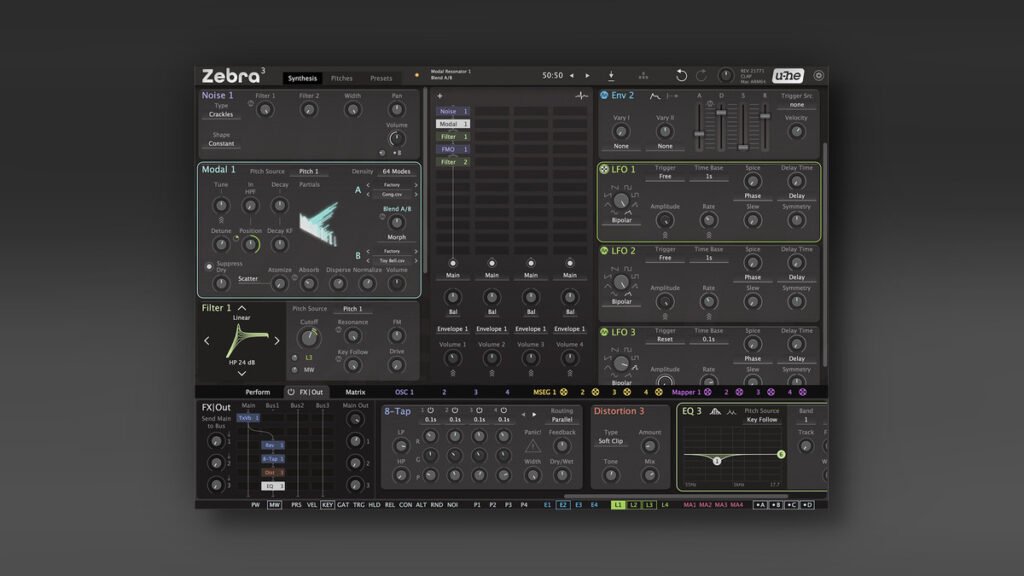This screenshot has width=1024, height=576.
Task: Click EQ 3 spectrum display icon
Action: coord(715,411)
